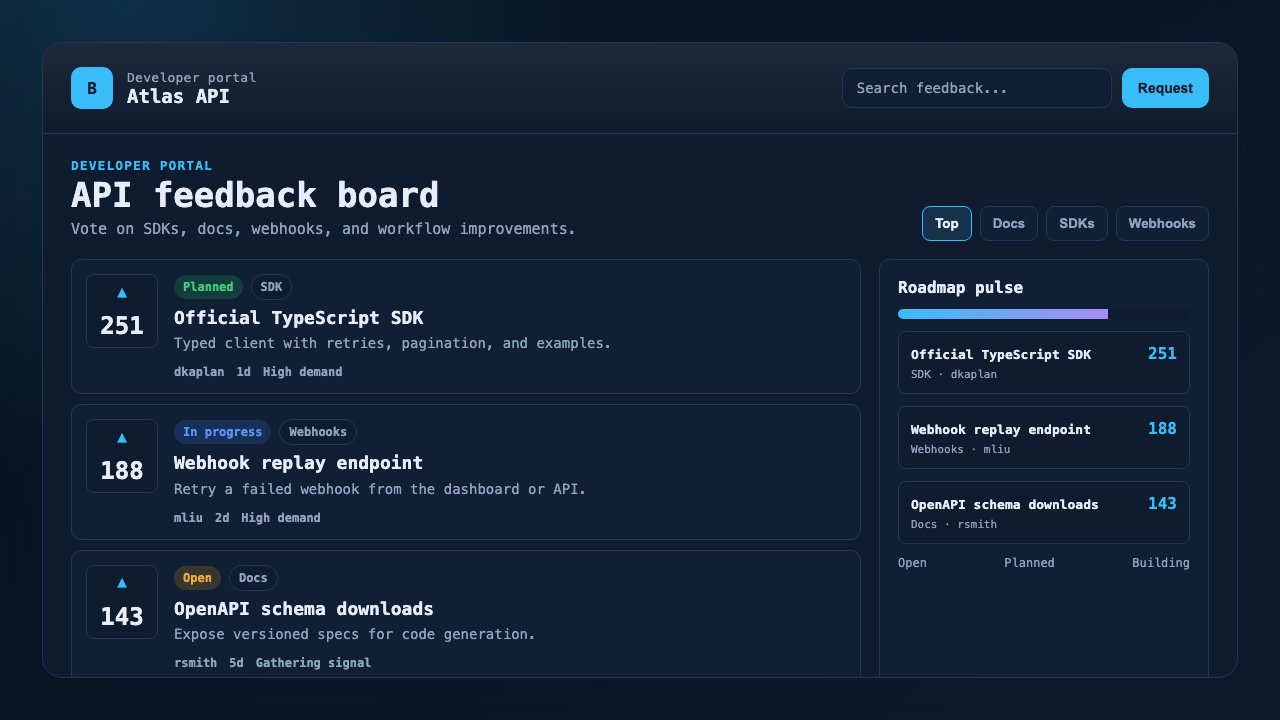Click High demand on TypeScript SDK card

[x=303, y=372]
